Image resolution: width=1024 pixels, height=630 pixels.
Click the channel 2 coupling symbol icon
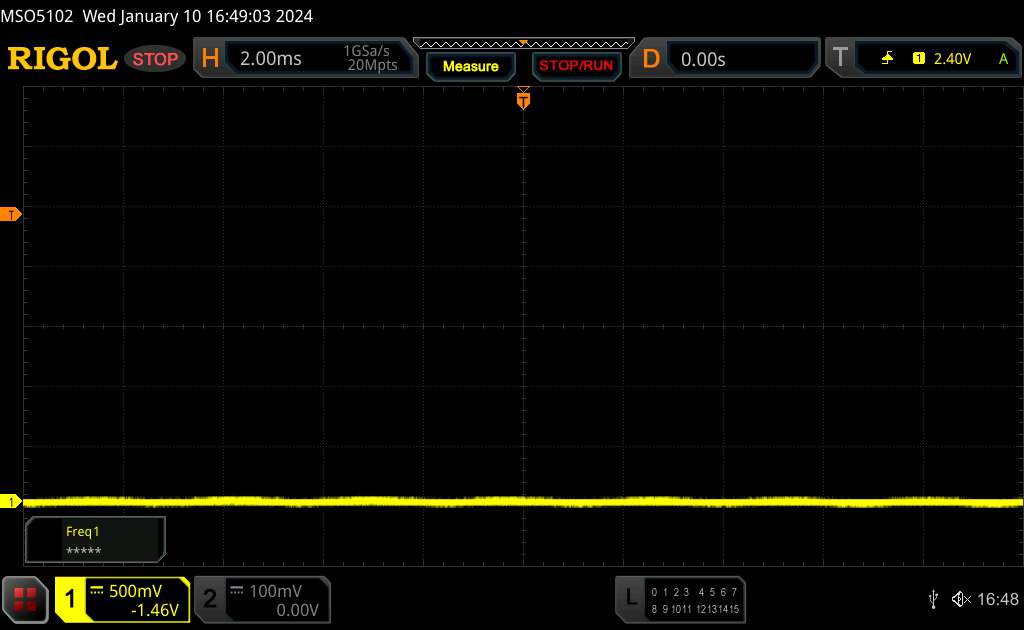pos(236,591)
